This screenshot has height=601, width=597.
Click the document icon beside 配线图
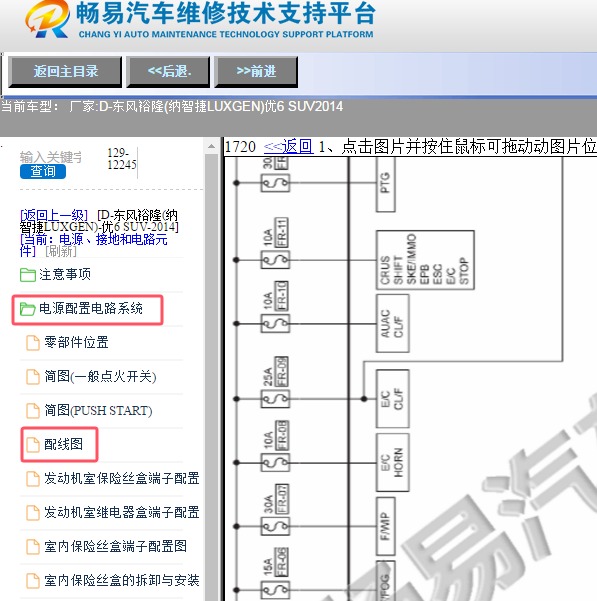coord(33,445)
